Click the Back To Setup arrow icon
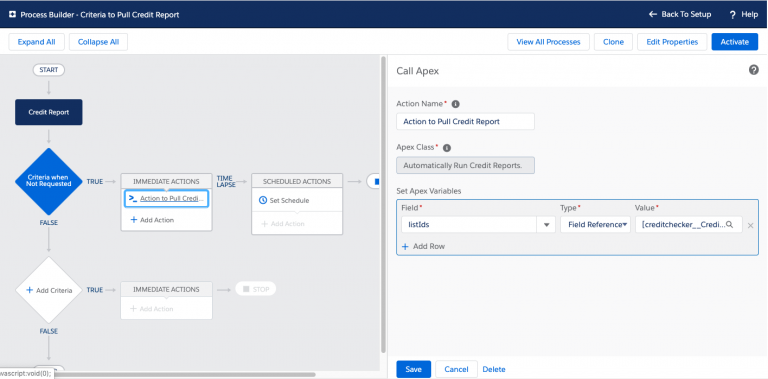The height and width of the screenshot is (379, 768). pyautogui.click(x=652, y=14)
